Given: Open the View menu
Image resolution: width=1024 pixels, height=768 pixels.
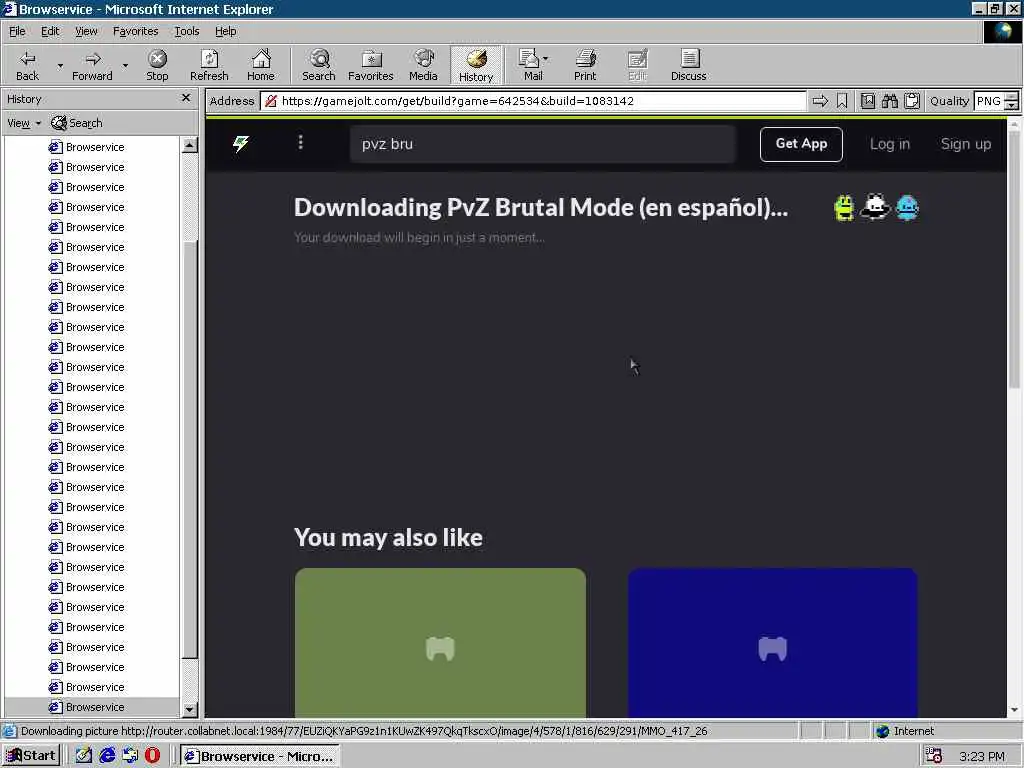Looking at the screenshot, I should pyautogui.click(x=86, y=31).
